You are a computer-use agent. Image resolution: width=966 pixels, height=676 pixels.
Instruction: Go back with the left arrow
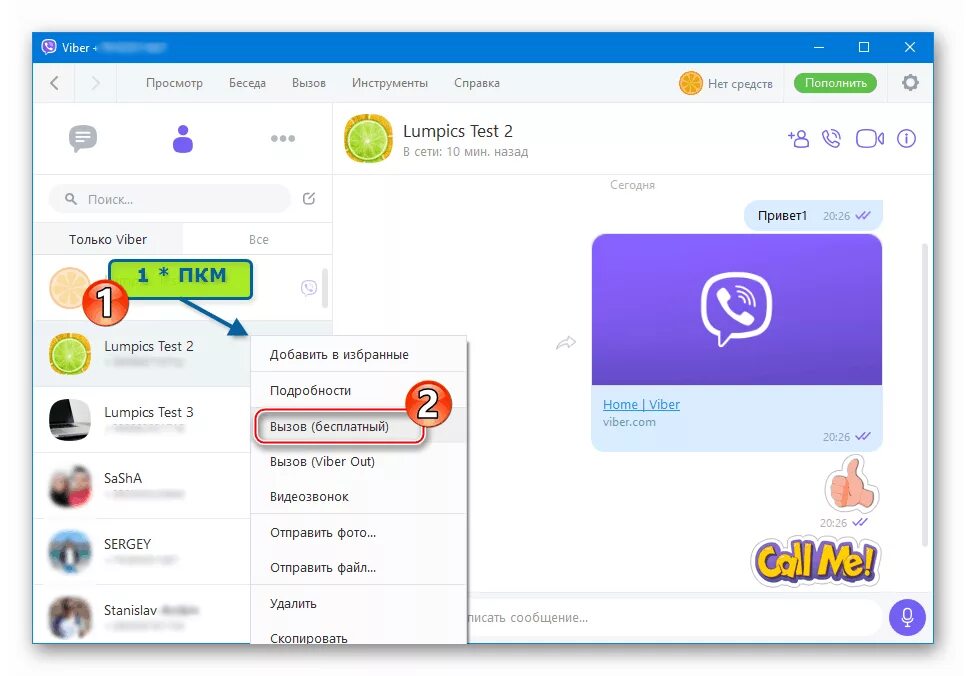(54, 83)
